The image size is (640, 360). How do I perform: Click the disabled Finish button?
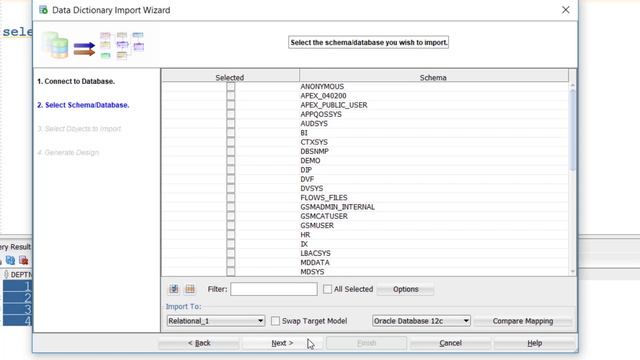pyautogui.click(x=367, y=343)
